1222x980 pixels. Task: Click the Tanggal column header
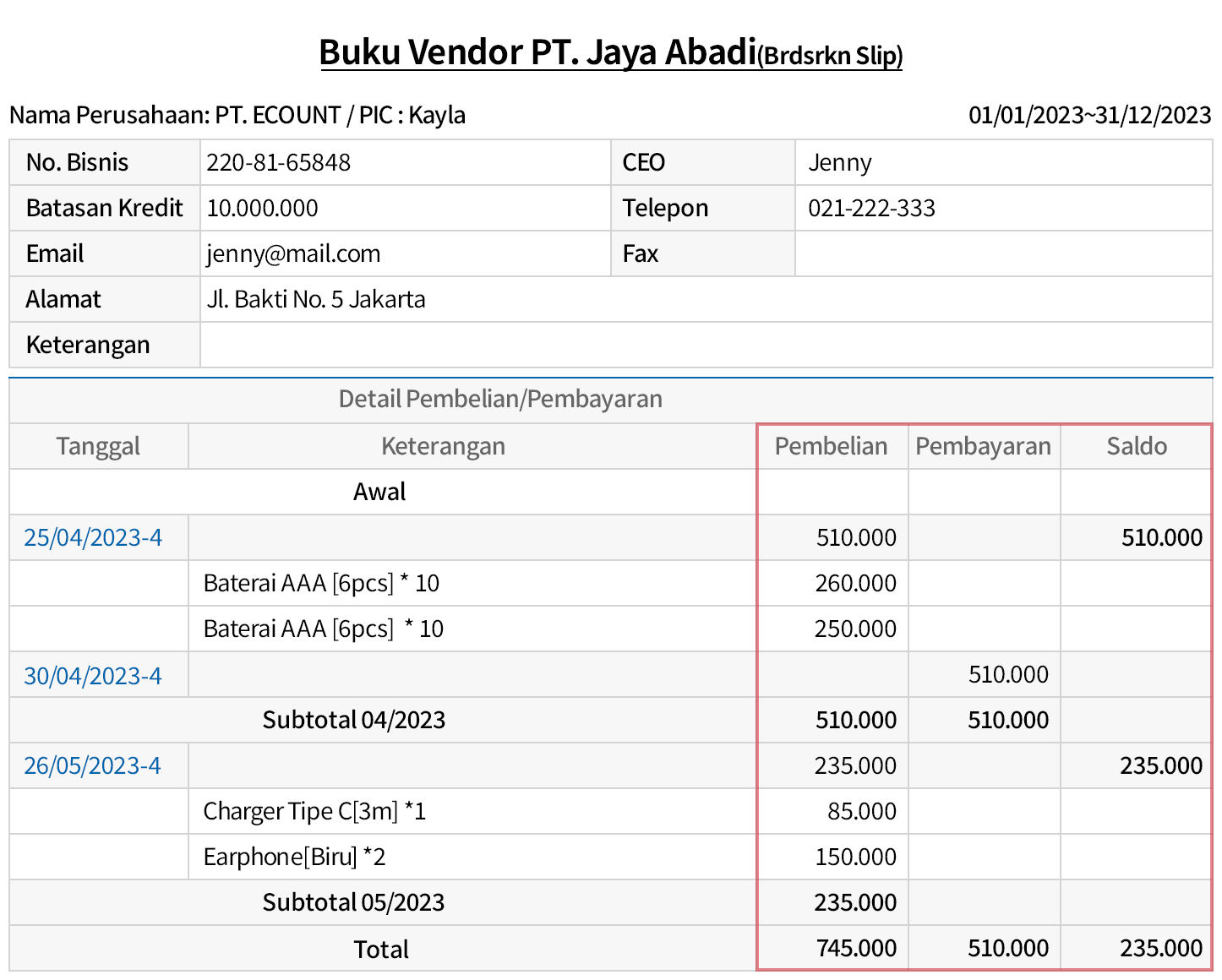[x=98, y=446]
